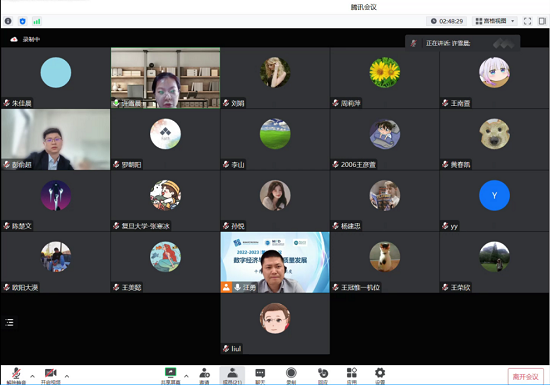Screen dimensions: 550x385
Task: Click the red leave meeting button
Action: point(525,377)
